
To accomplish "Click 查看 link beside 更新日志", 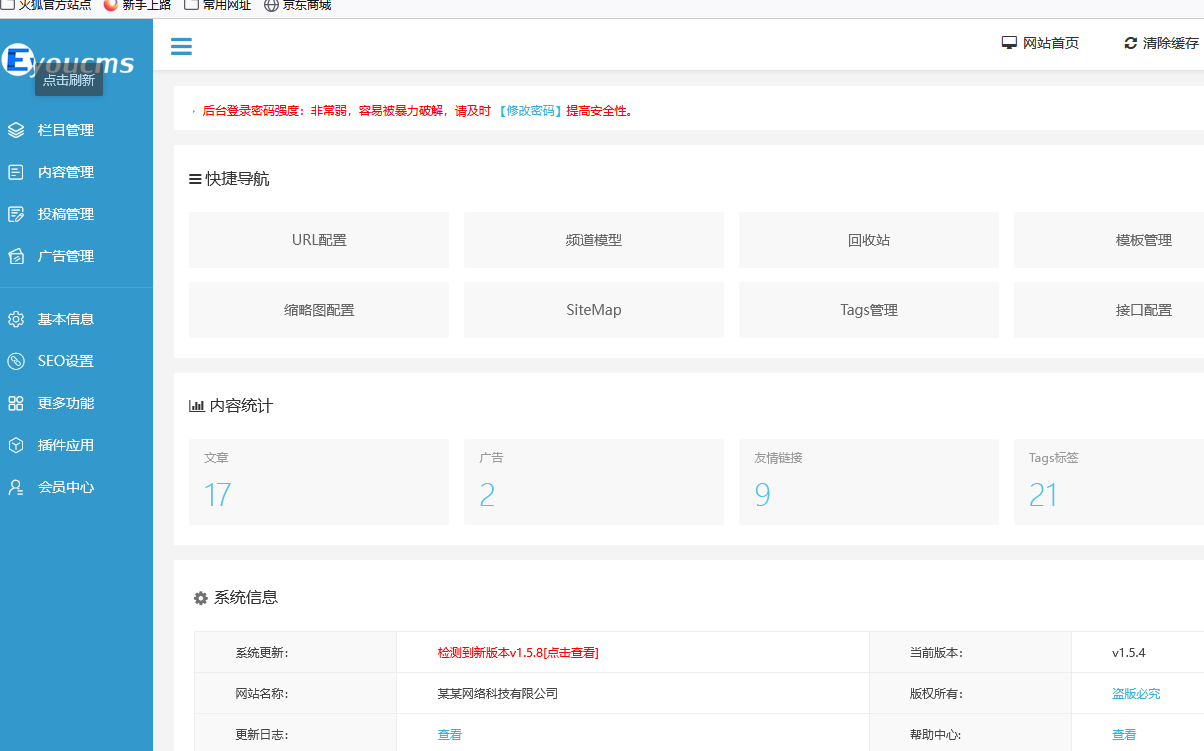I will (x=450, y=735).
